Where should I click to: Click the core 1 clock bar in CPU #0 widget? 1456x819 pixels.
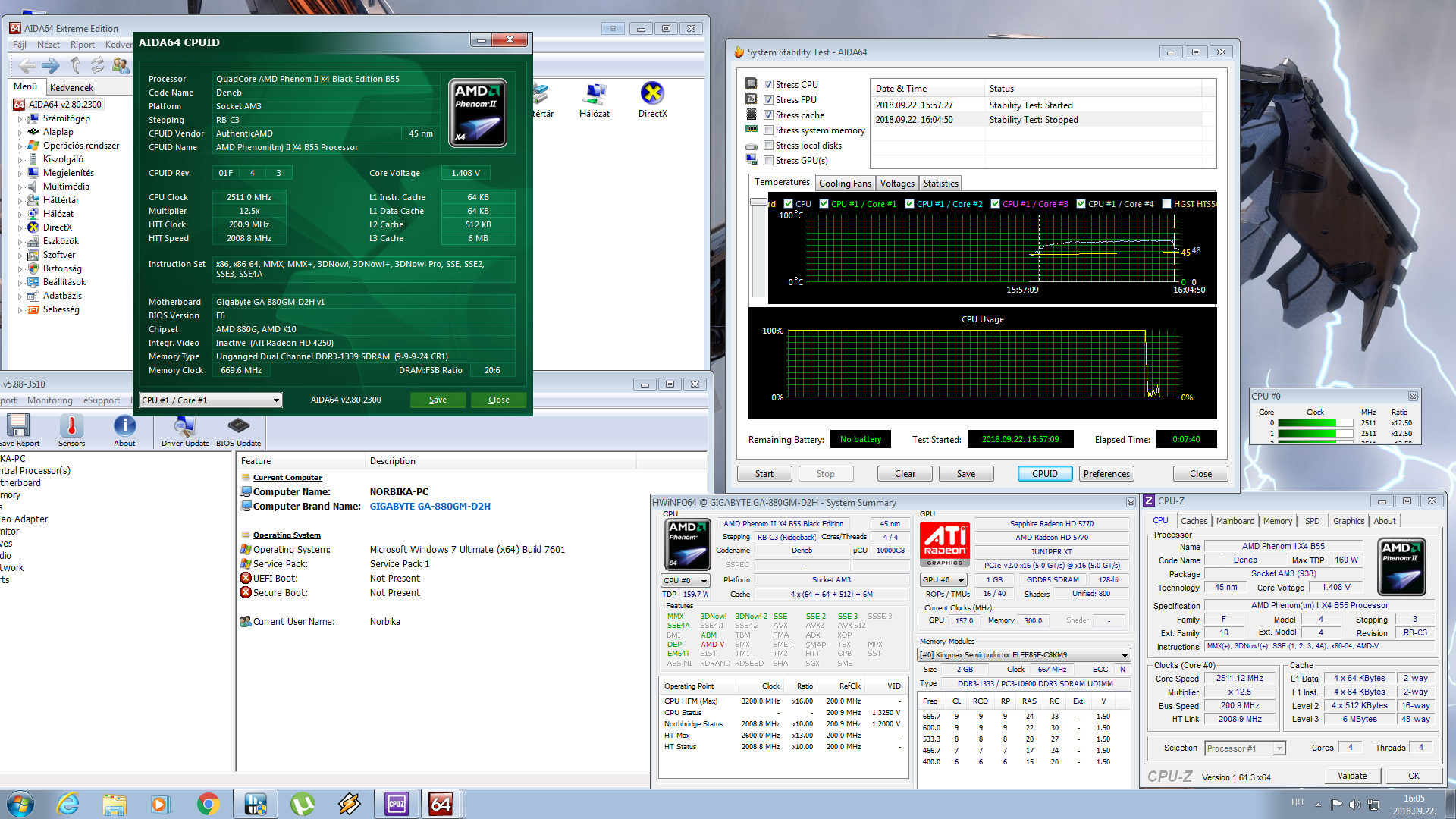[x=1315, y=434]
